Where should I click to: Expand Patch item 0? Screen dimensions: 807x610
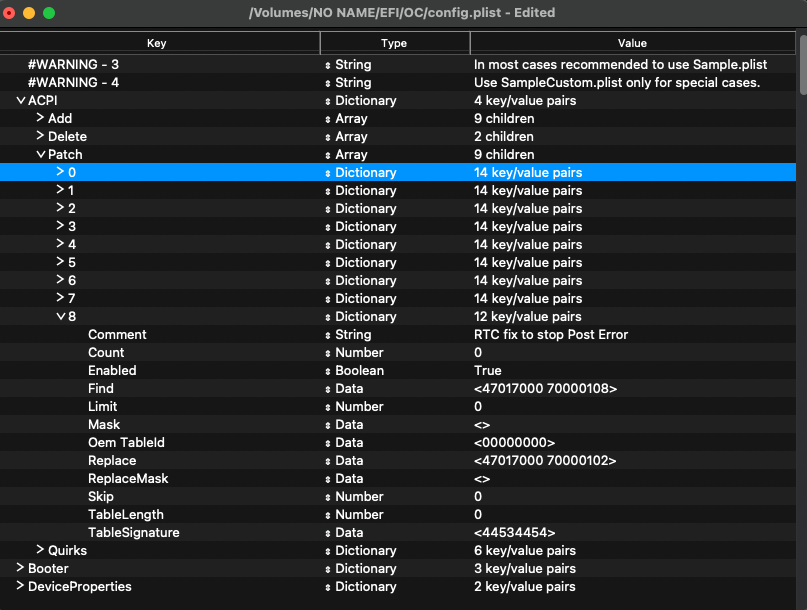tap(61, 173)
